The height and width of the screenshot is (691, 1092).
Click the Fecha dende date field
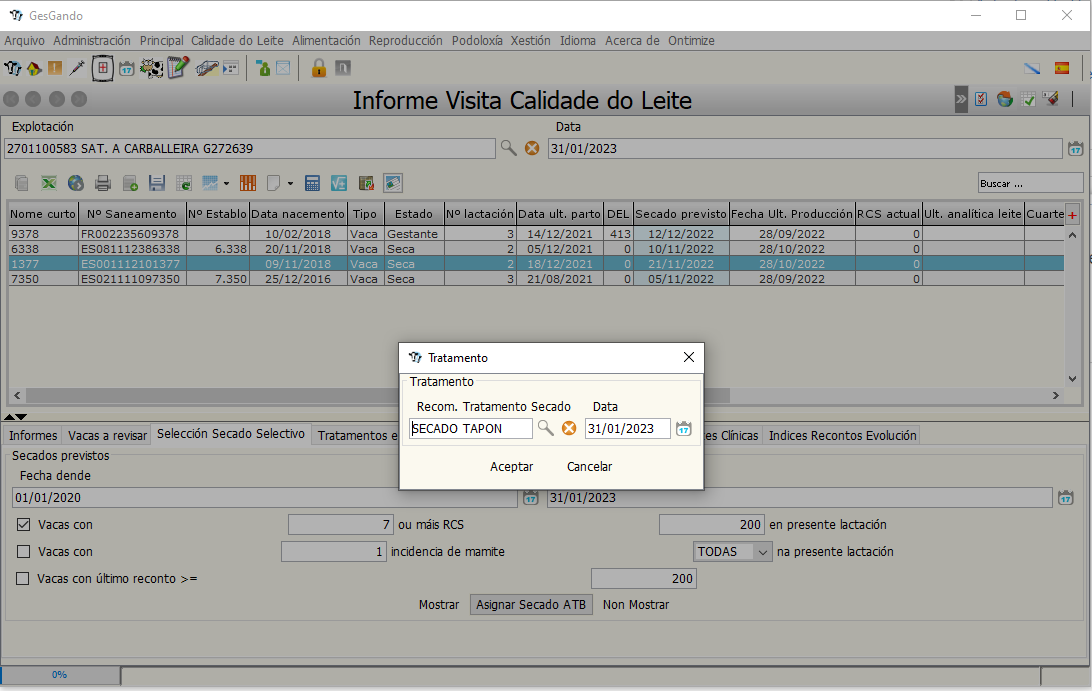tap(265, 497)
